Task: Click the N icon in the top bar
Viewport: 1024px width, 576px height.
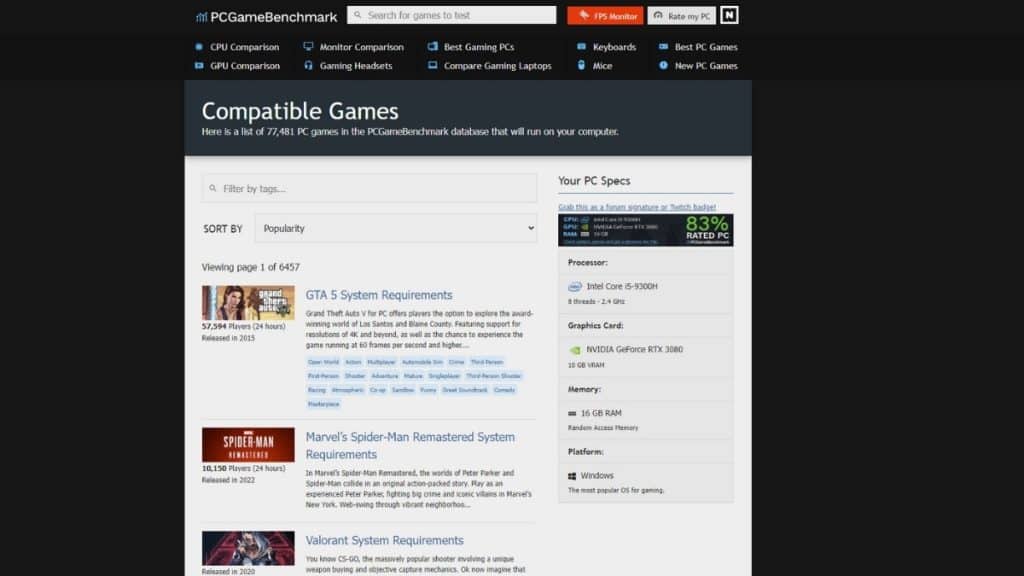Action: click(x=729, y=15)
